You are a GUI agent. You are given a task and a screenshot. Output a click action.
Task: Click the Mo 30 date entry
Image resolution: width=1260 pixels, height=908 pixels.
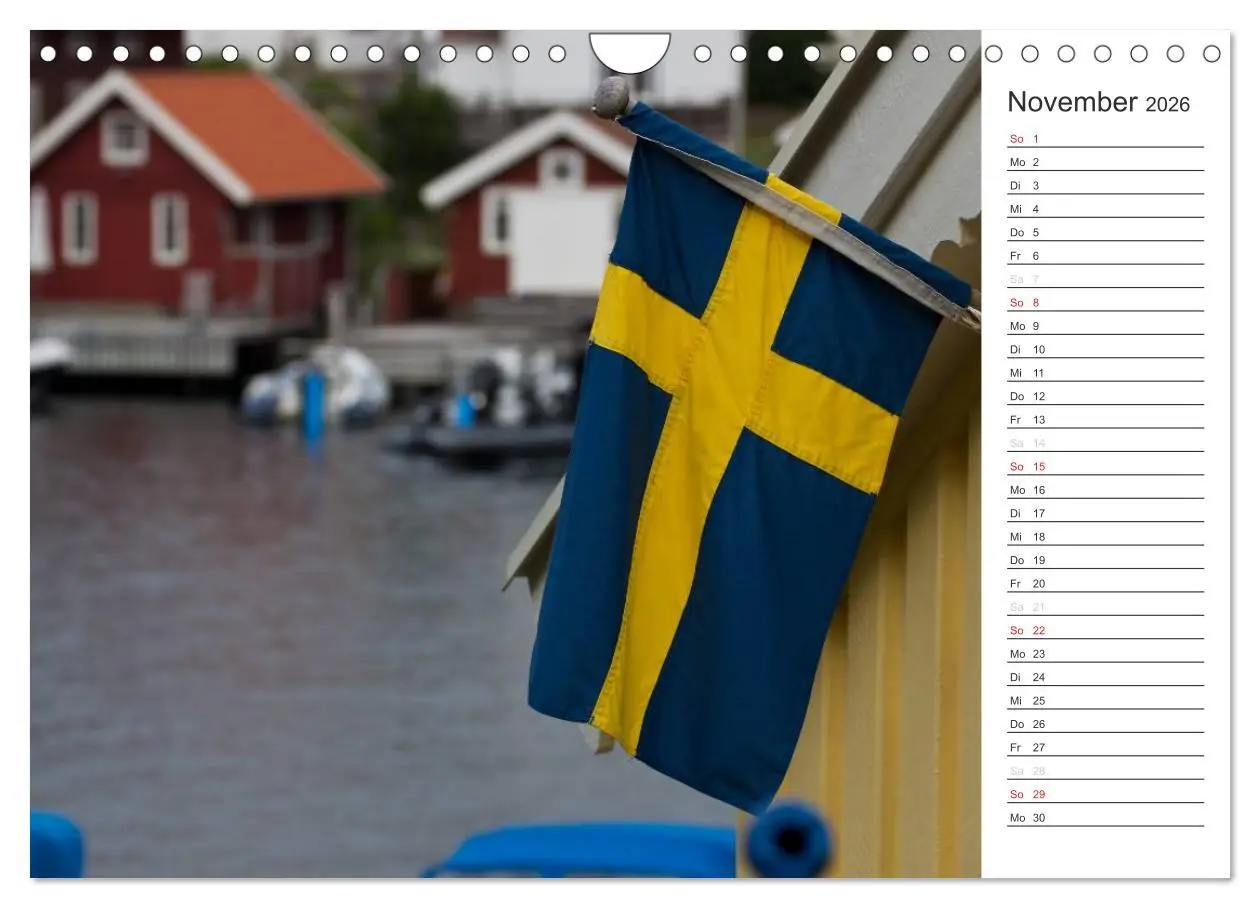click(1027, 818)
